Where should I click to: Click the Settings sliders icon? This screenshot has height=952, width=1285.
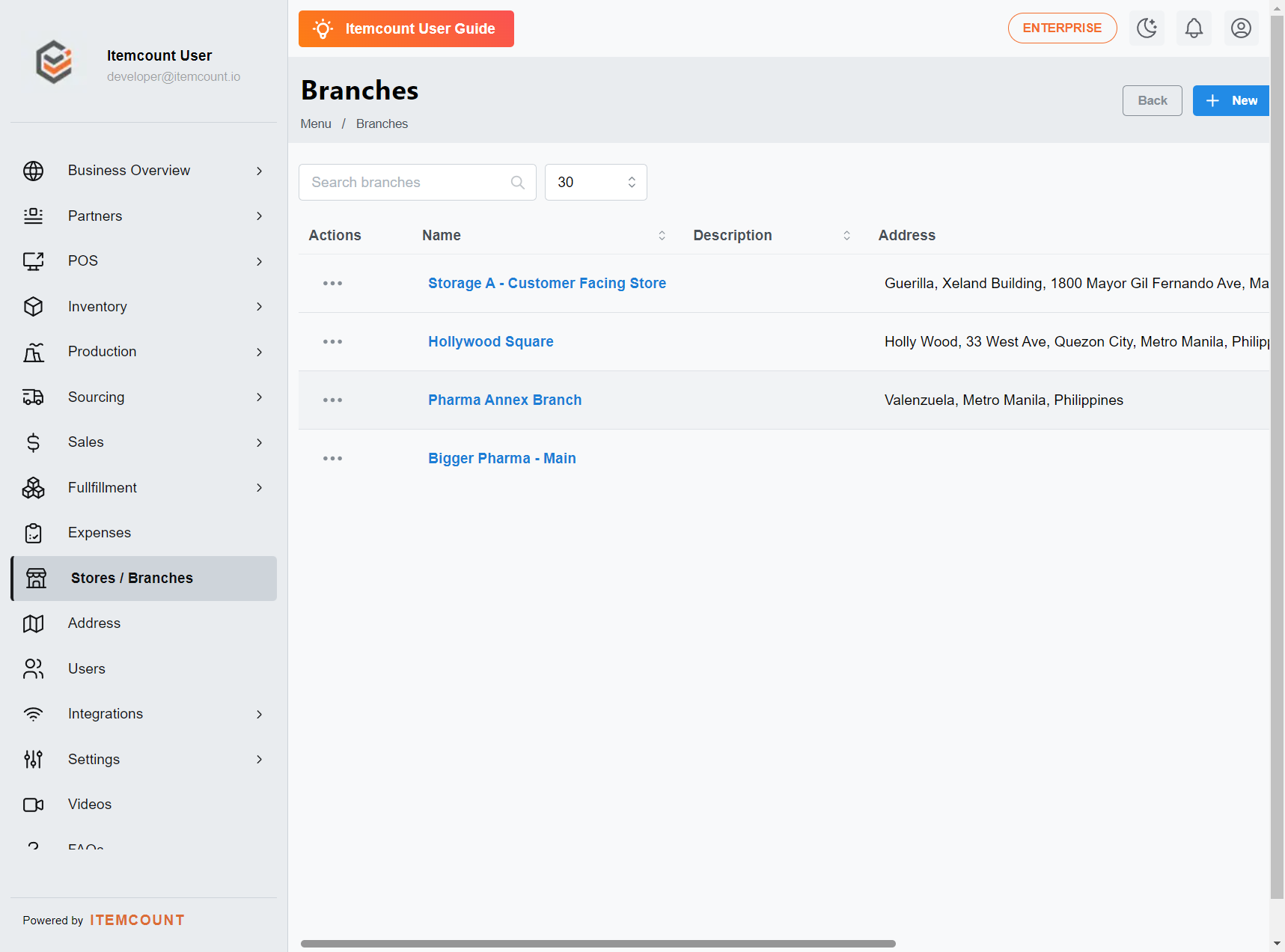click(33, 760)
